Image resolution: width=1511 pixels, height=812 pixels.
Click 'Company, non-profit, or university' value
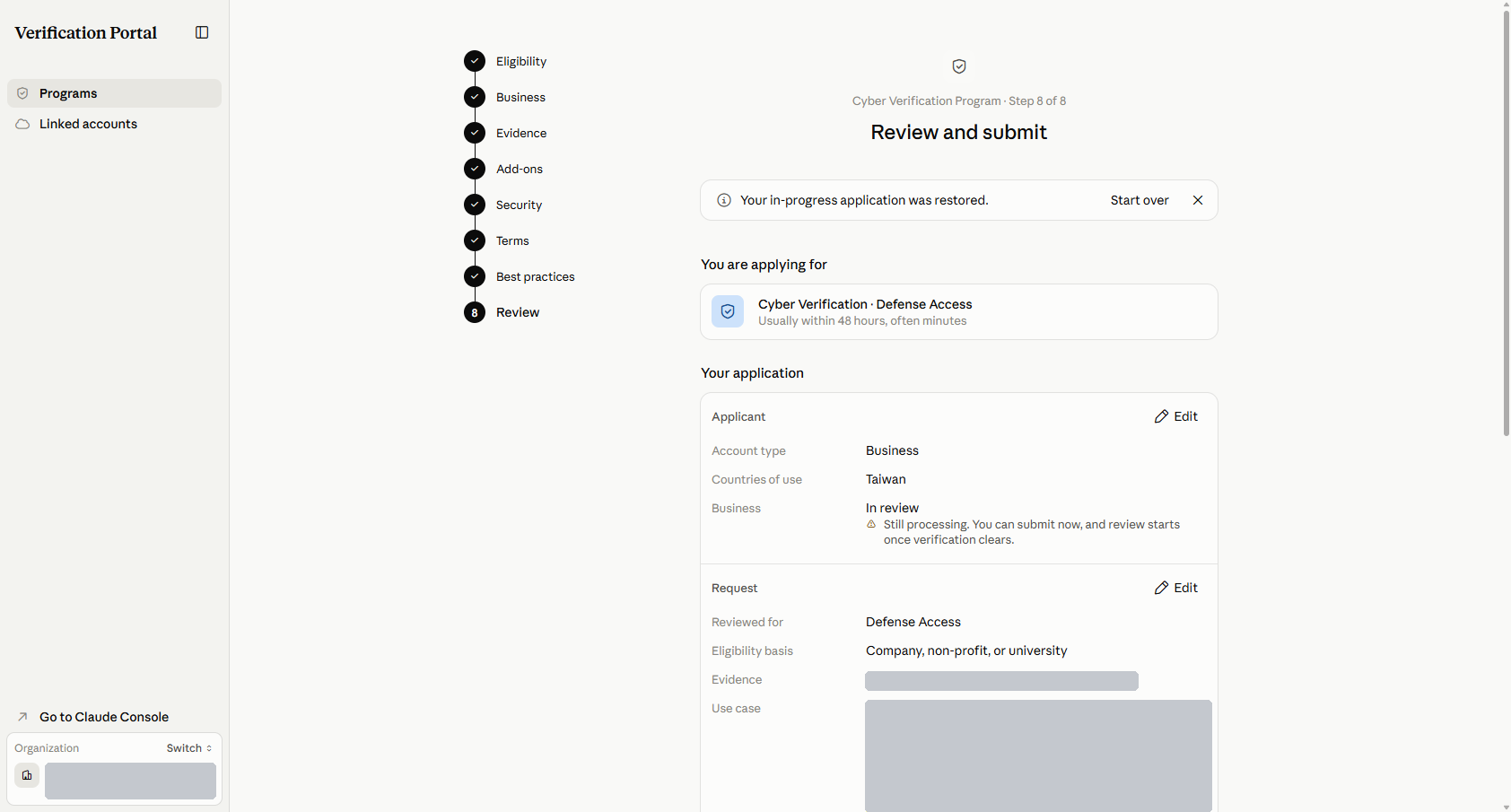coord(966,650)
